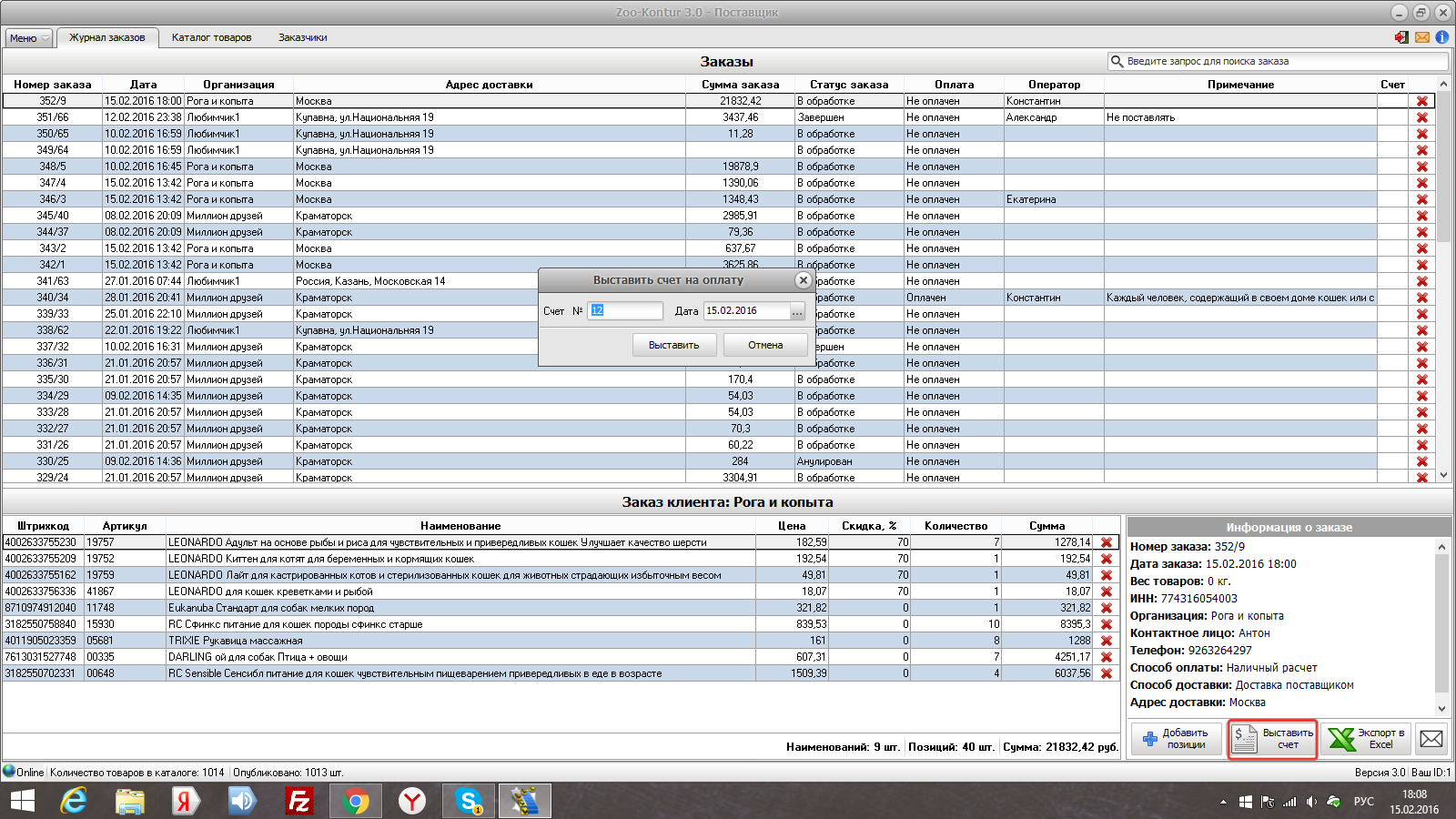The width and height of the screenshot is (1456, 819).
Task: Click the order info panel scroll down arrow
Action: click(x=1441, y=708)
